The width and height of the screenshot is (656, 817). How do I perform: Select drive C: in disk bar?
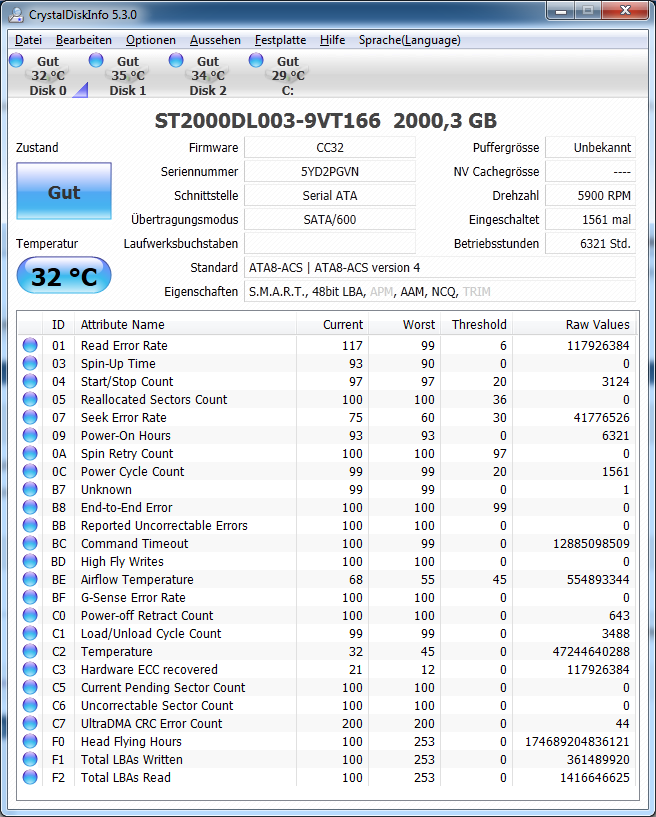288,76
